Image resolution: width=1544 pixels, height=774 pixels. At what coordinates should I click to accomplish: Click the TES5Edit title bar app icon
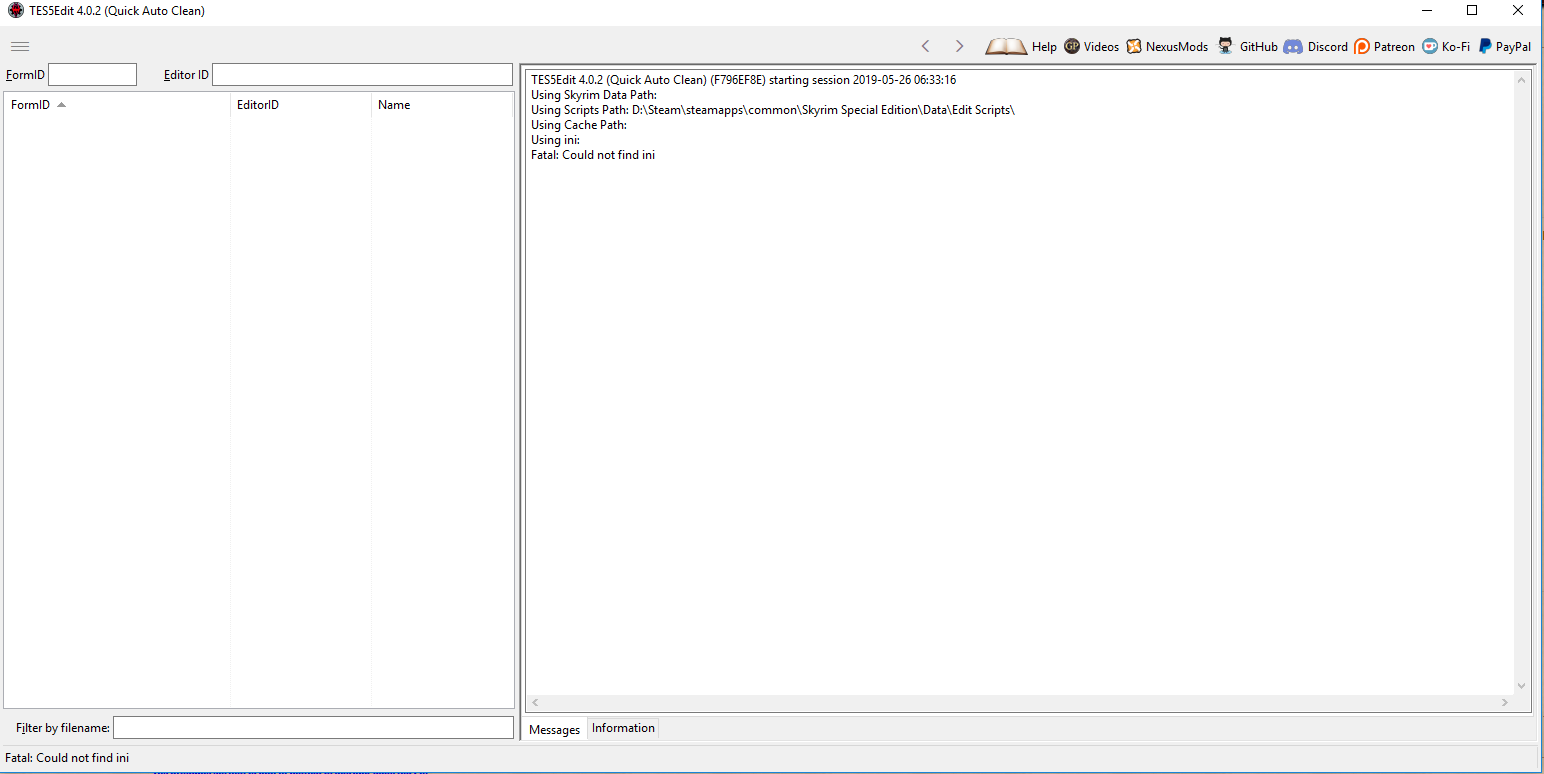pos(16,10)
